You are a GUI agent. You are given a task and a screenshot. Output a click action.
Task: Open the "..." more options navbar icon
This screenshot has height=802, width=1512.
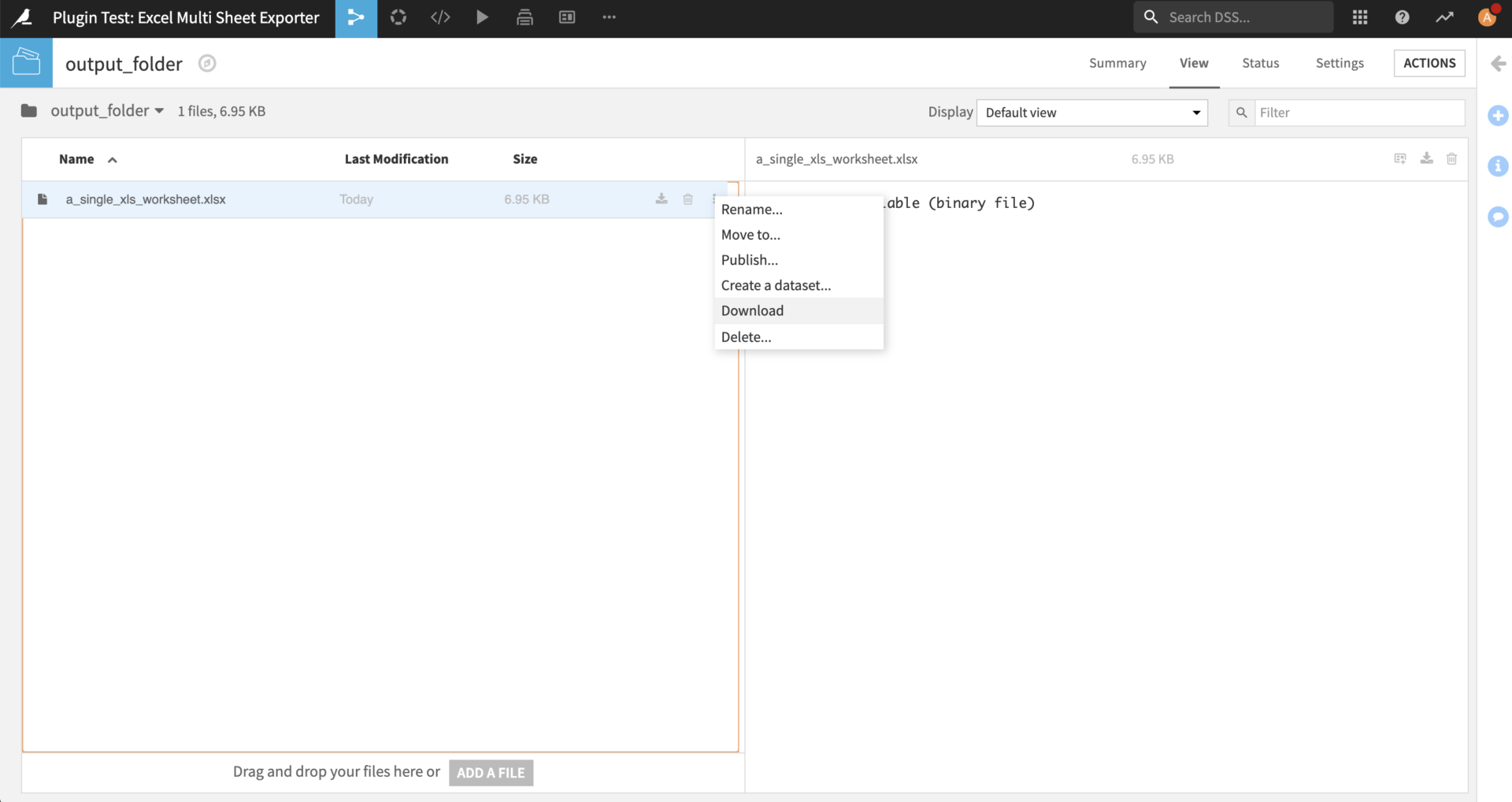[x=609, y=17]
